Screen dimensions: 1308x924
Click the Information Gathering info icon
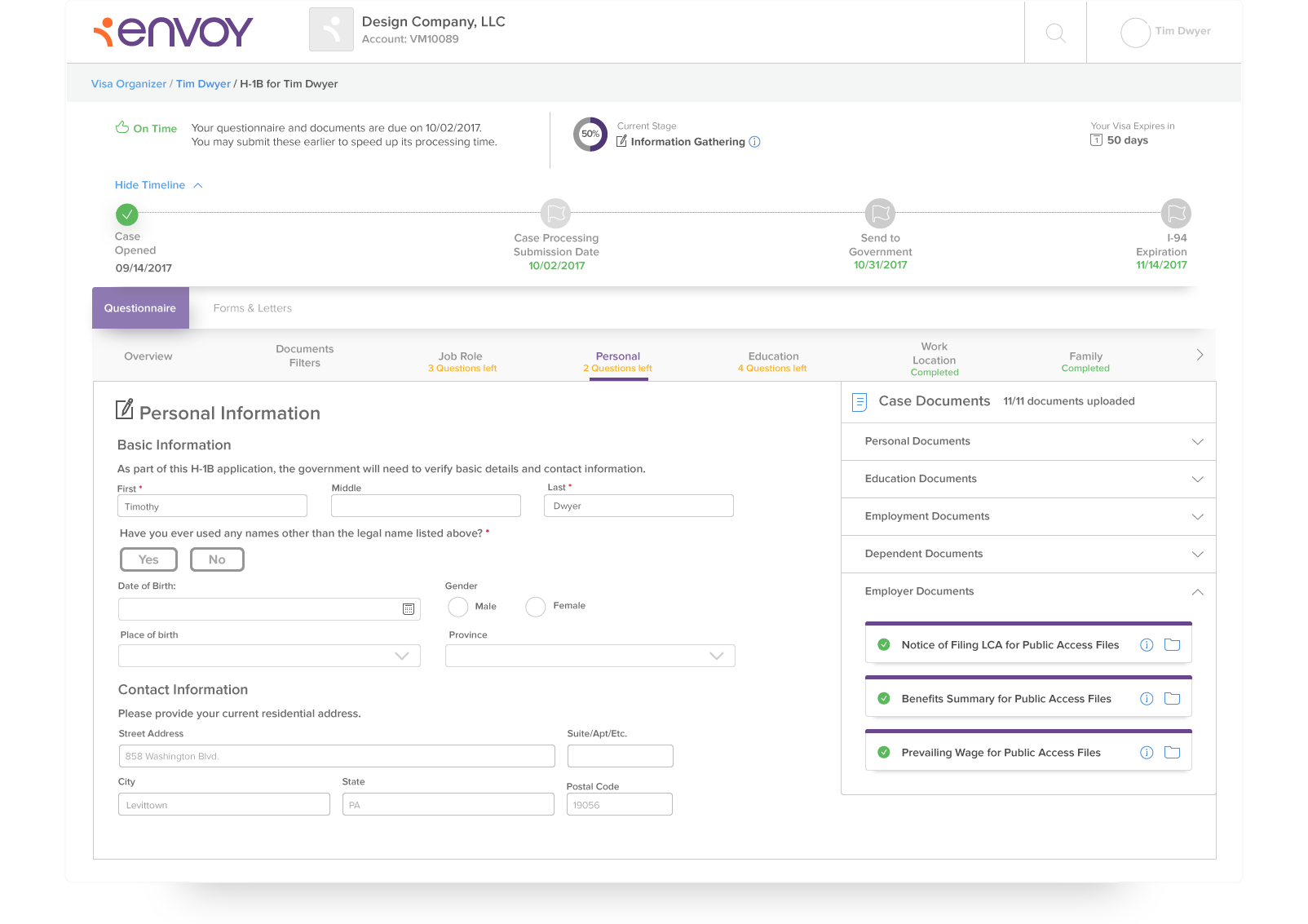point(755,142)
